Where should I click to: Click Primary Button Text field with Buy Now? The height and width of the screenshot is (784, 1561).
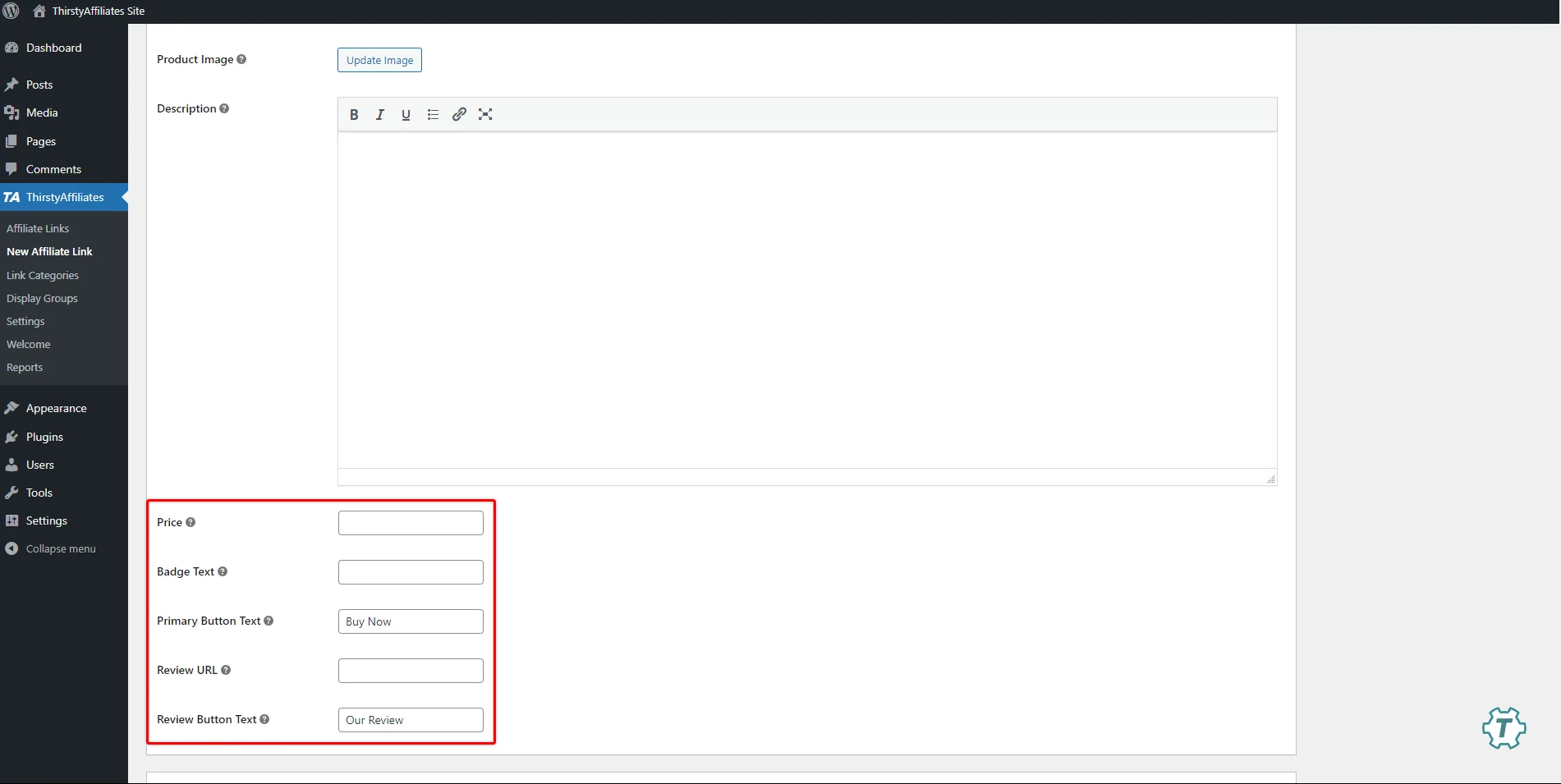click(411, 621)
